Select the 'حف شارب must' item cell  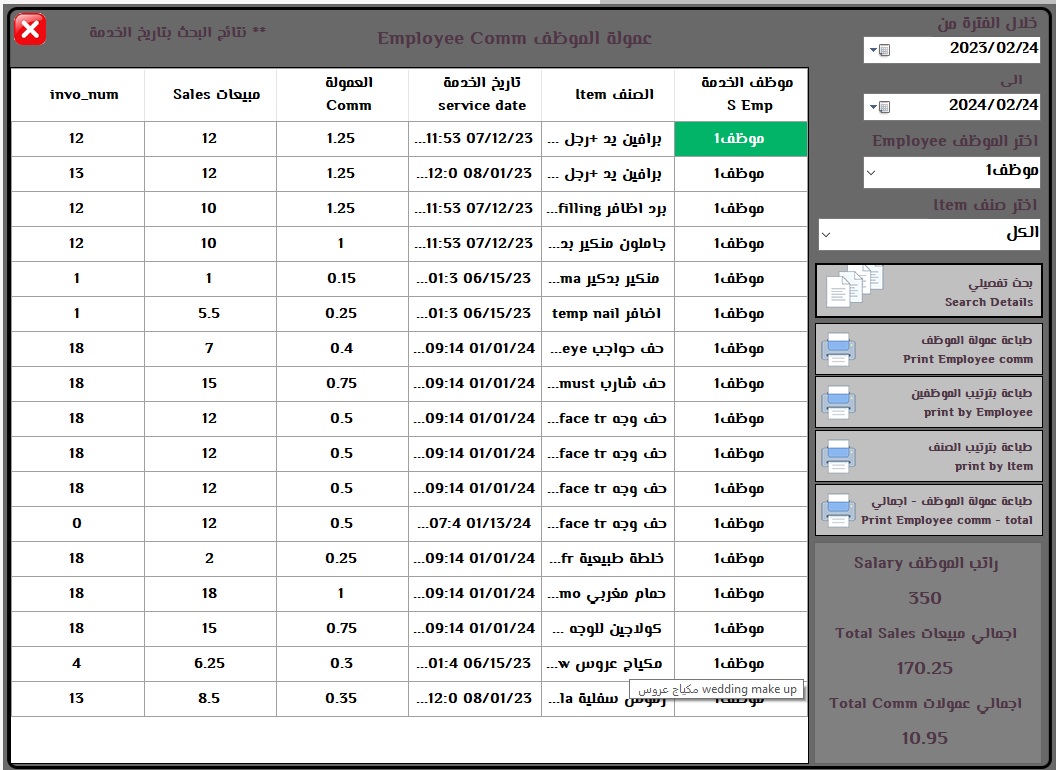(x=608, y=384)
